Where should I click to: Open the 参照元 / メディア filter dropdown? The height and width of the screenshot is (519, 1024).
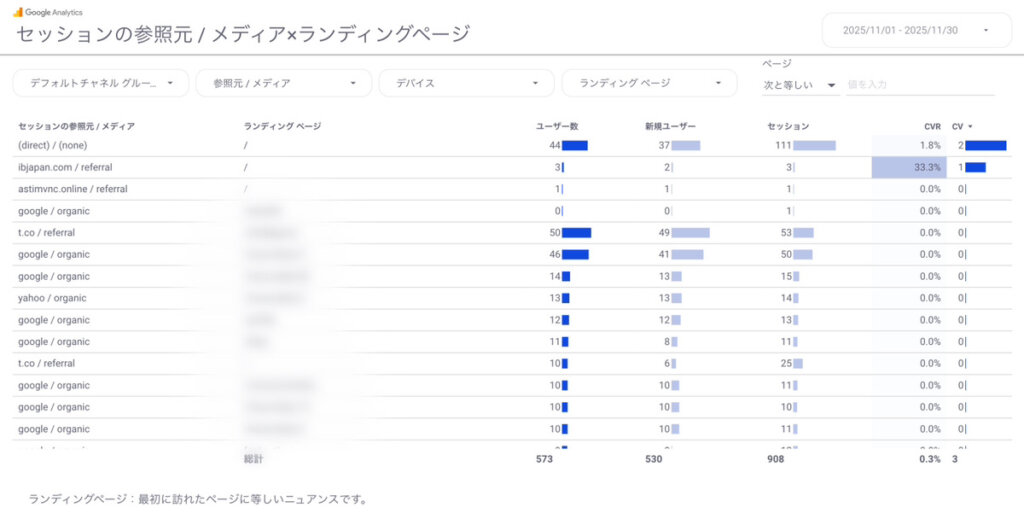(283, 83)
